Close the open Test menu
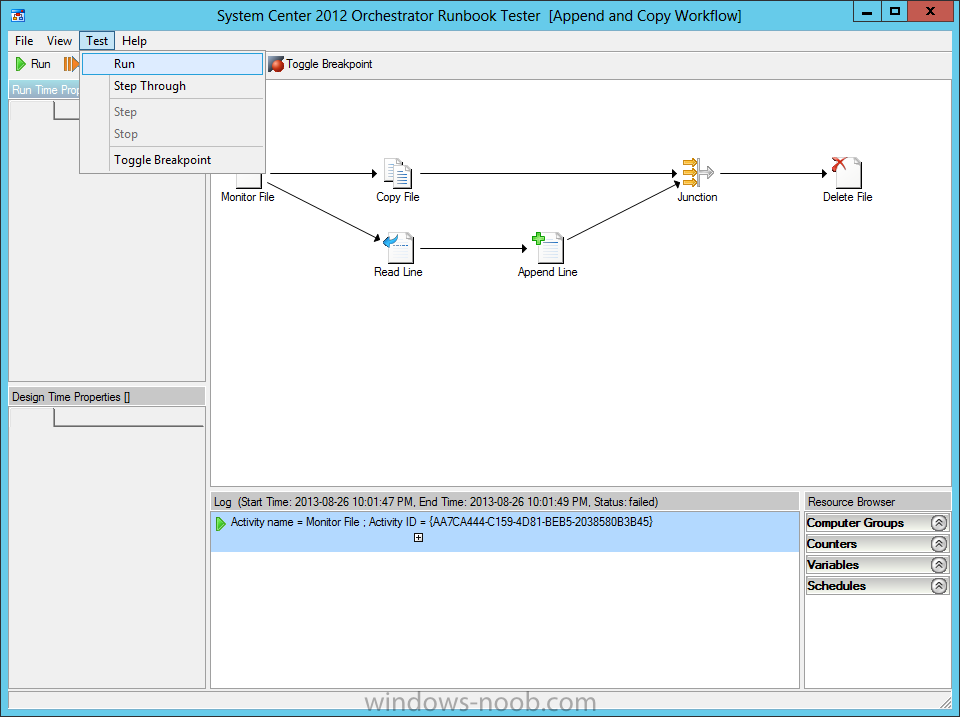 coord(97,41)
